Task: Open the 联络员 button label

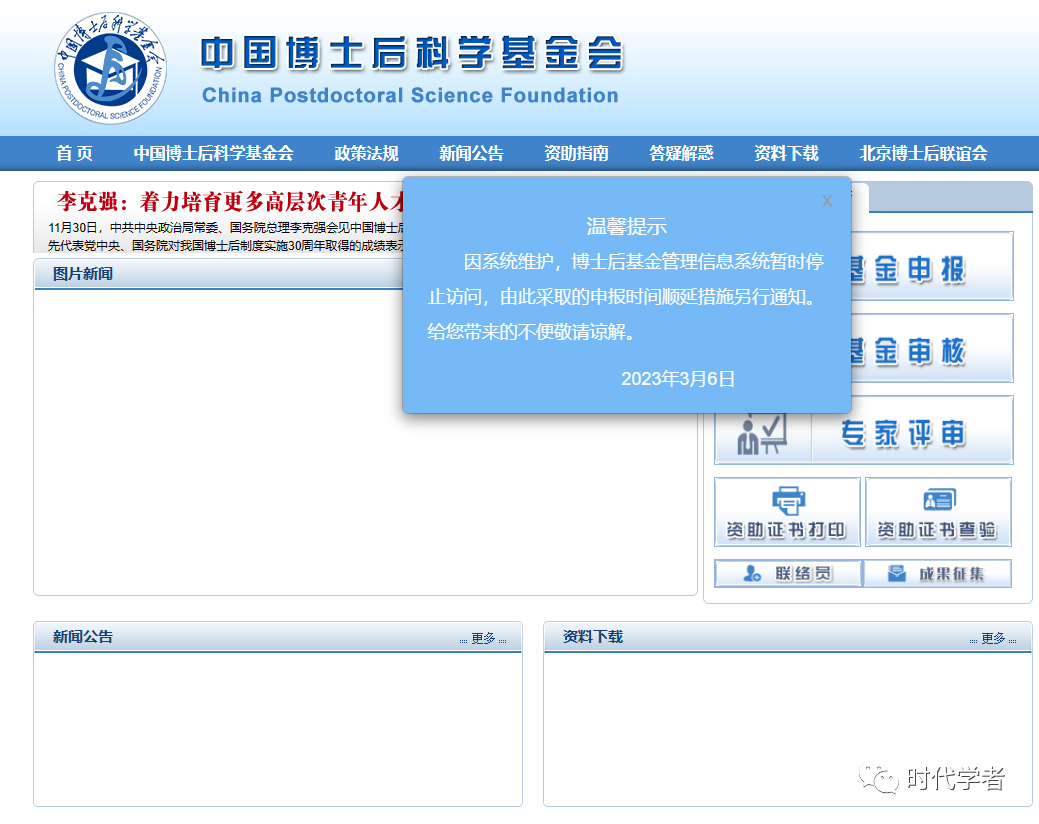Action: coord(803,574)
